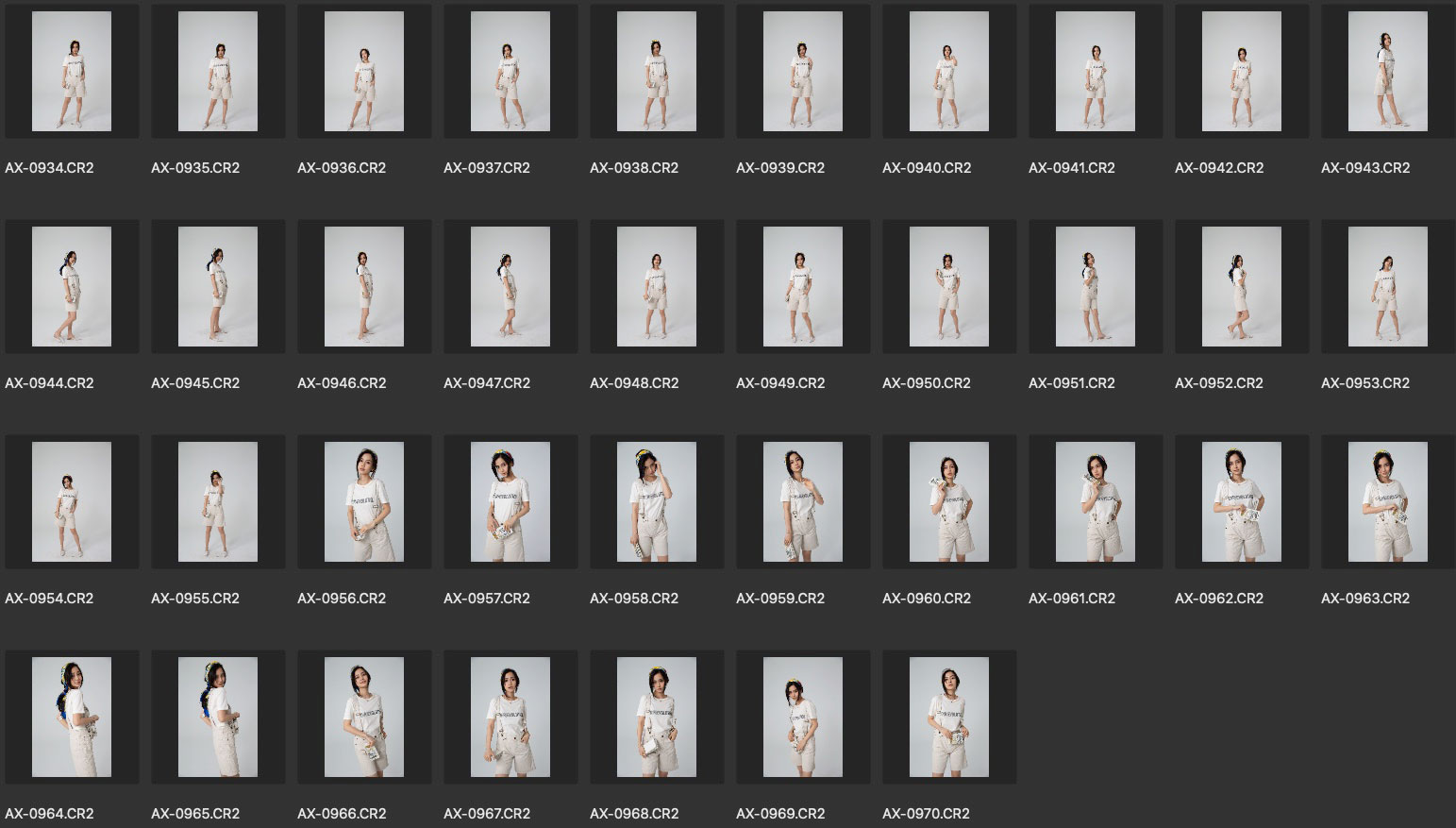Select thumbnail of AX-0940.CR2

point(949,72)
